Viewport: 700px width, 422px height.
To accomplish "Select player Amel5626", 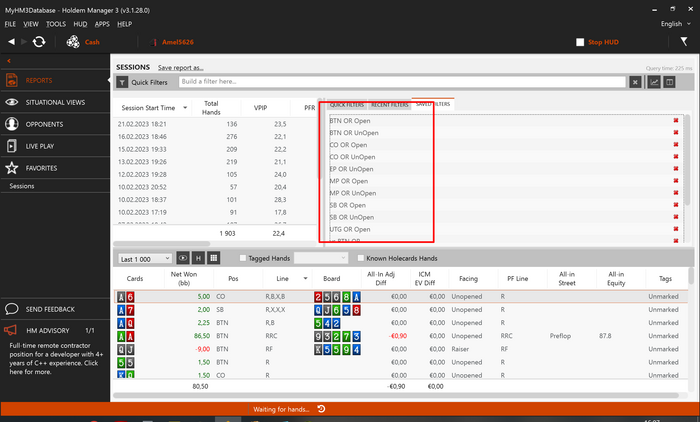I will 178,42.
